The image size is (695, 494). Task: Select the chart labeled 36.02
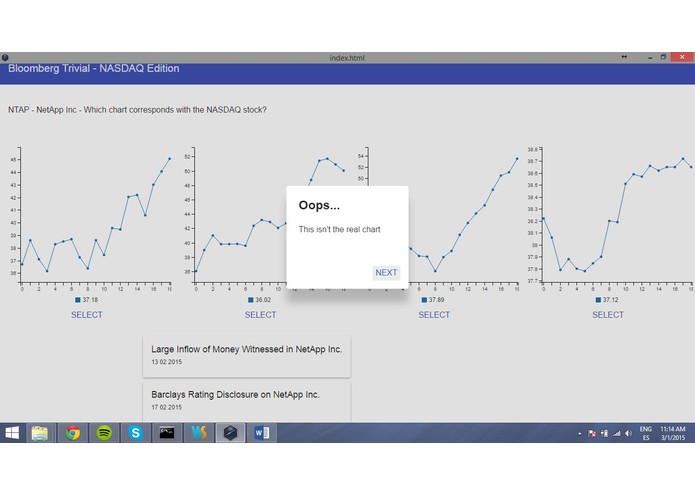click(260, 315)
